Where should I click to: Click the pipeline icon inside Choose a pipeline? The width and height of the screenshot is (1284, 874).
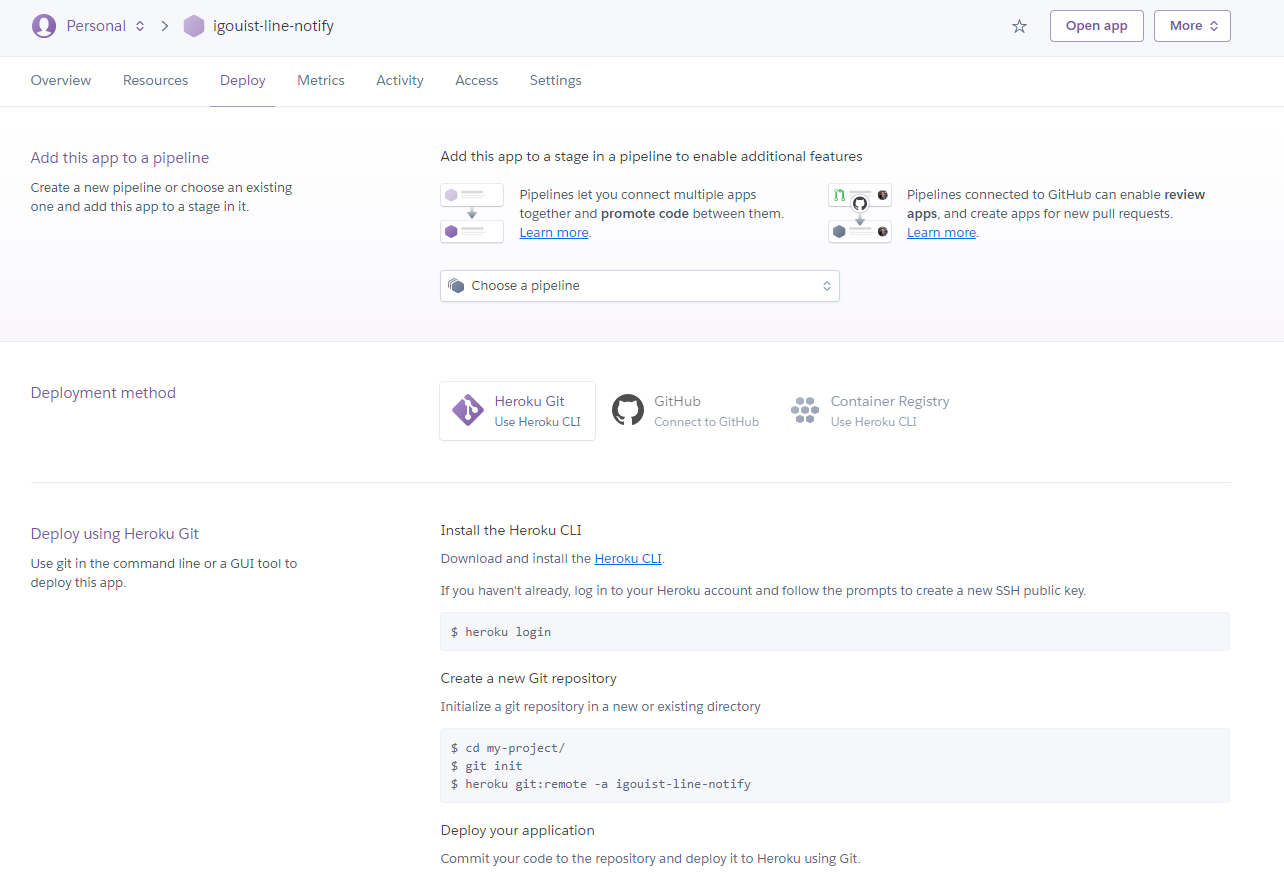pos(456,286)
